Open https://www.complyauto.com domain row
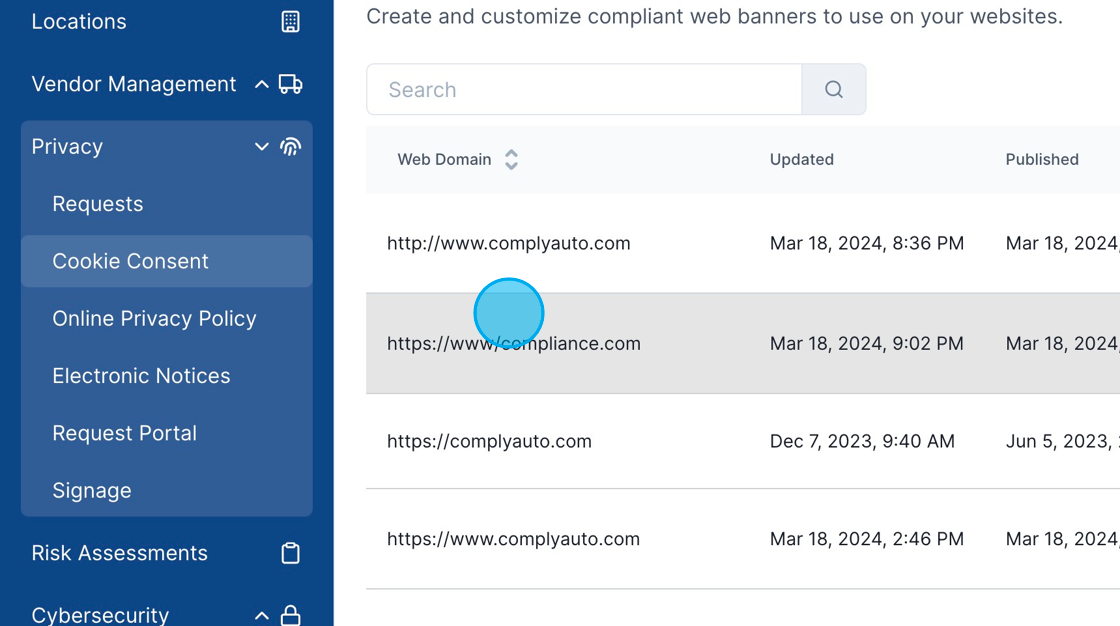1120x626 pixels. (743, 539)
